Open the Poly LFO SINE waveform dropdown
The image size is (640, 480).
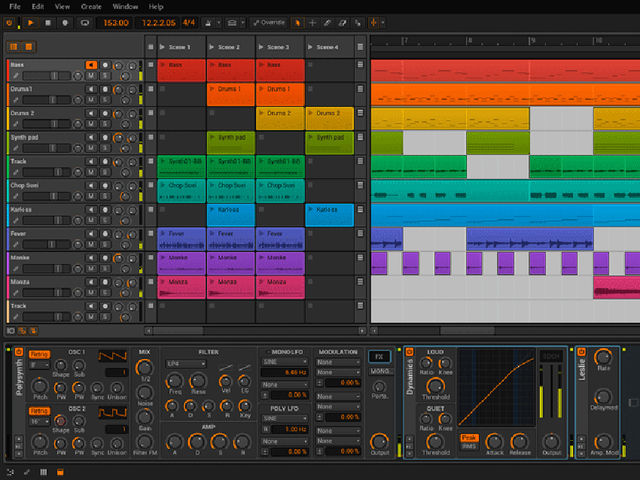[284, 418]
